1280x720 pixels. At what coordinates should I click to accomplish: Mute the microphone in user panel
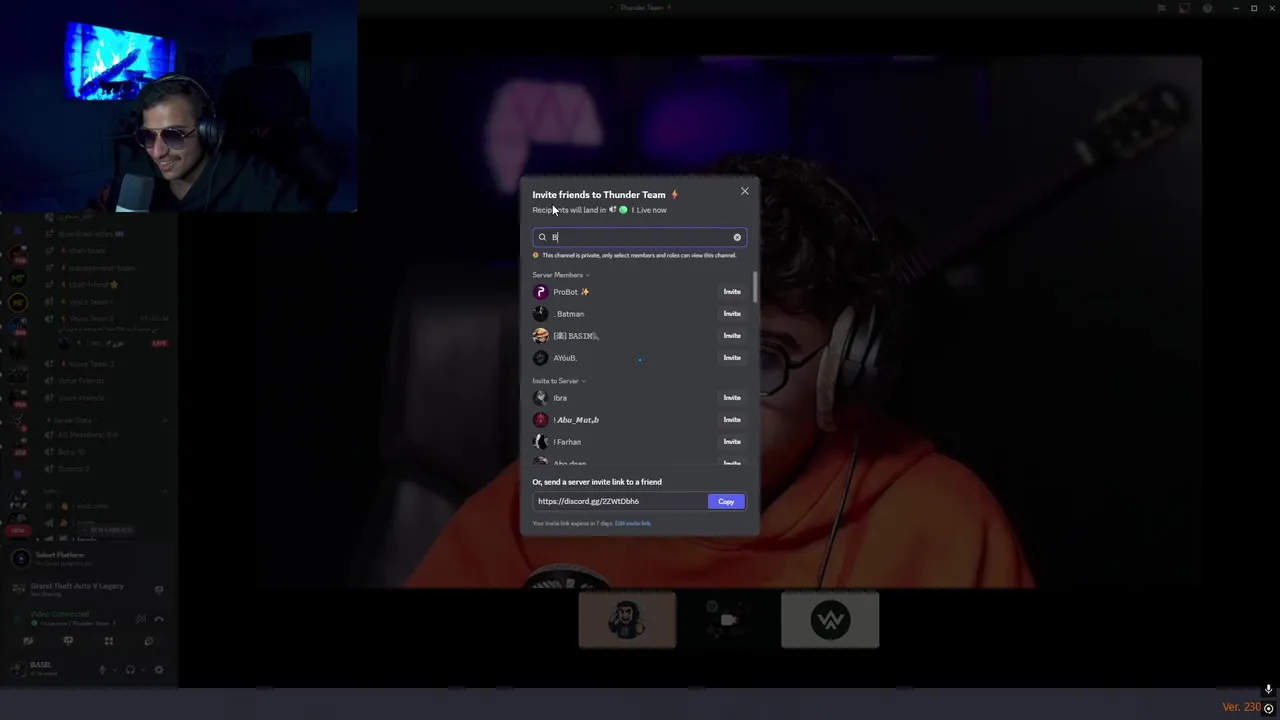102,670
